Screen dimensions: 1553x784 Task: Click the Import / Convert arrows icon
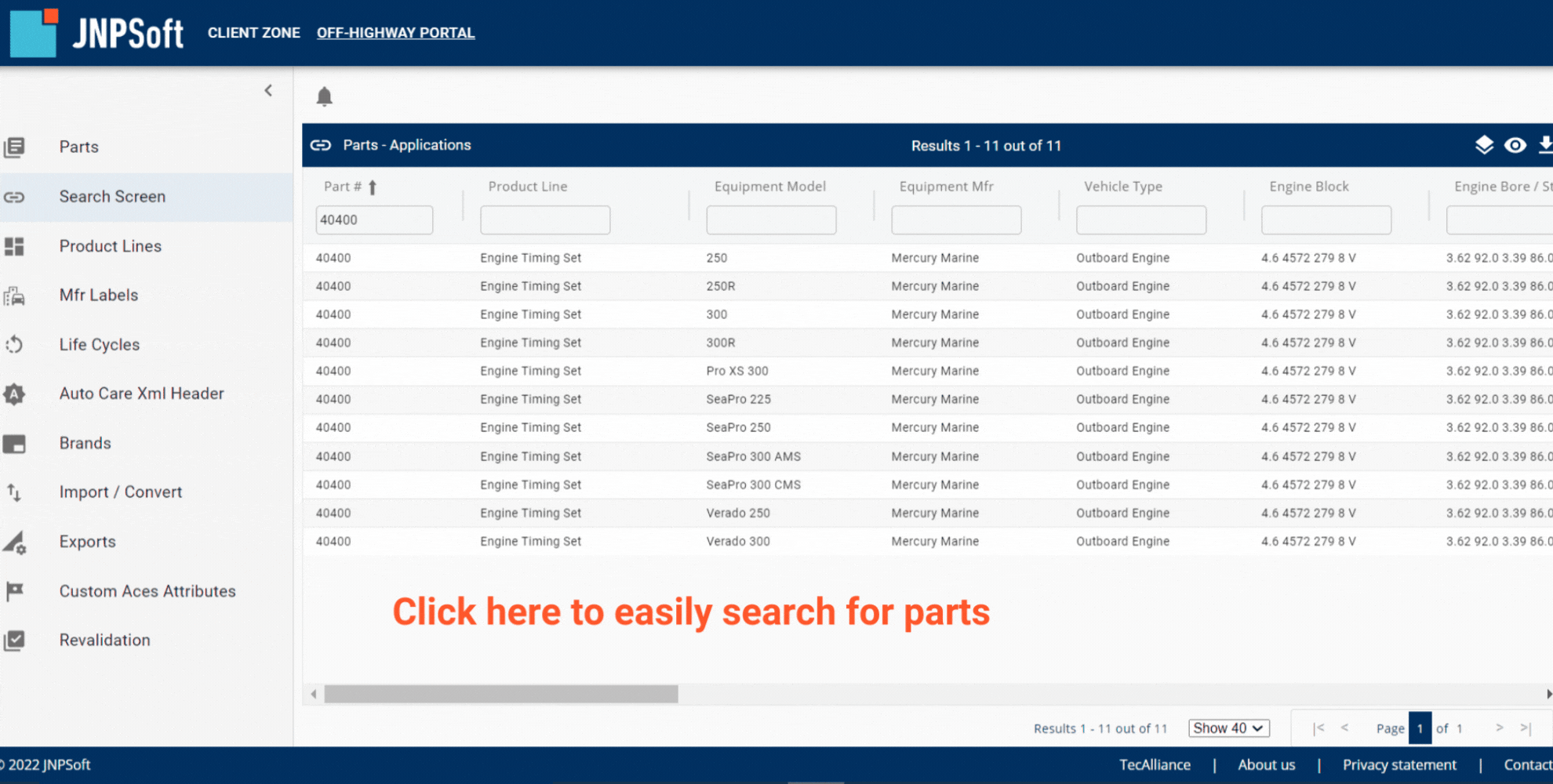coord(14,492)
